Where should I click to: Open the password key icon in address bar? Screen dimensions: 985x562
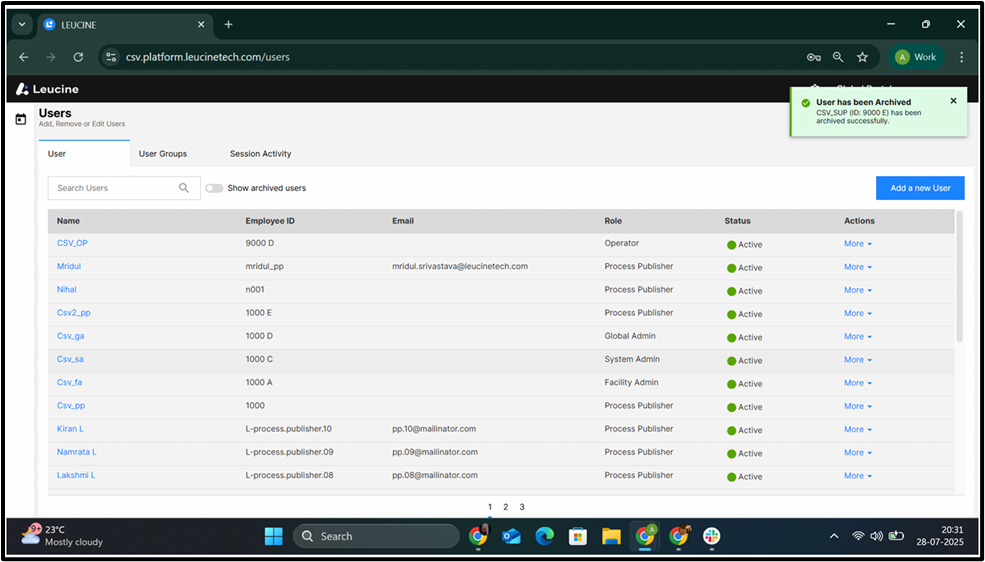pyautogui.click(x=814, y=57)
